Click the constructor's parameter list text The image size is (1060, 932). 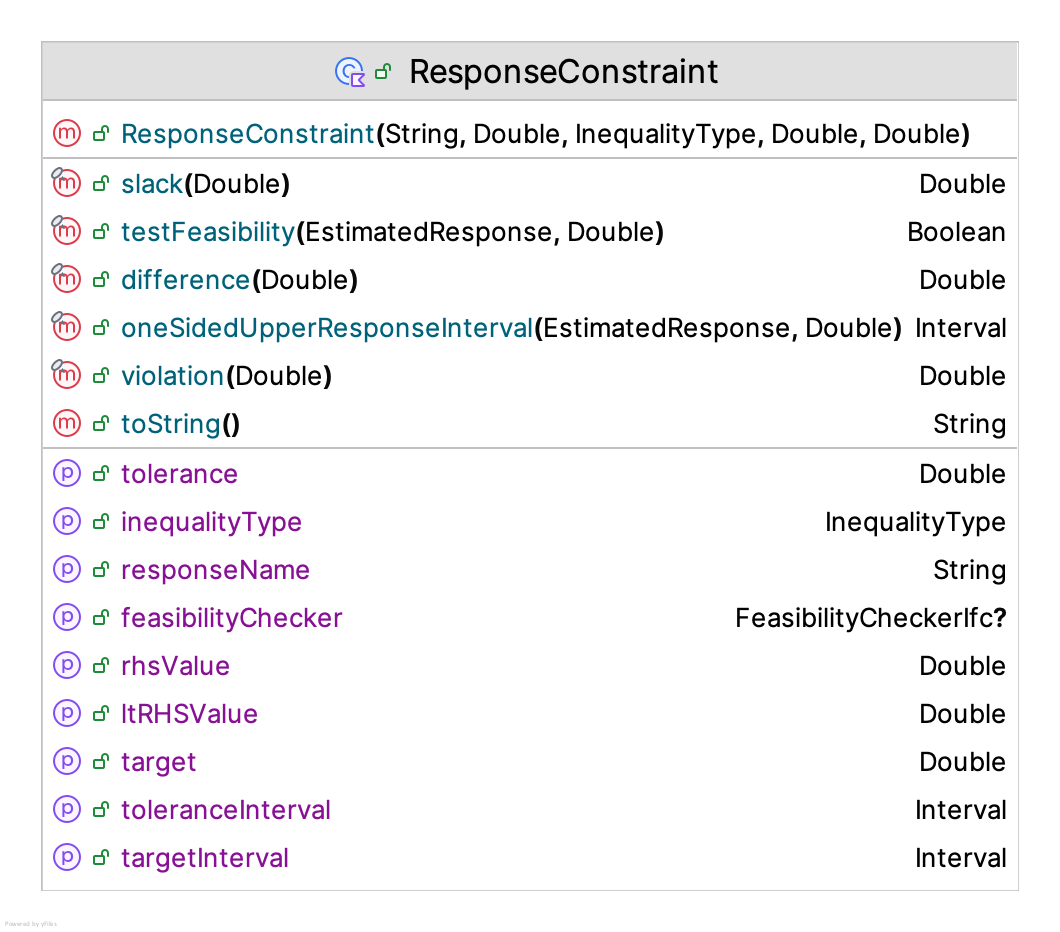pos(673,134)
